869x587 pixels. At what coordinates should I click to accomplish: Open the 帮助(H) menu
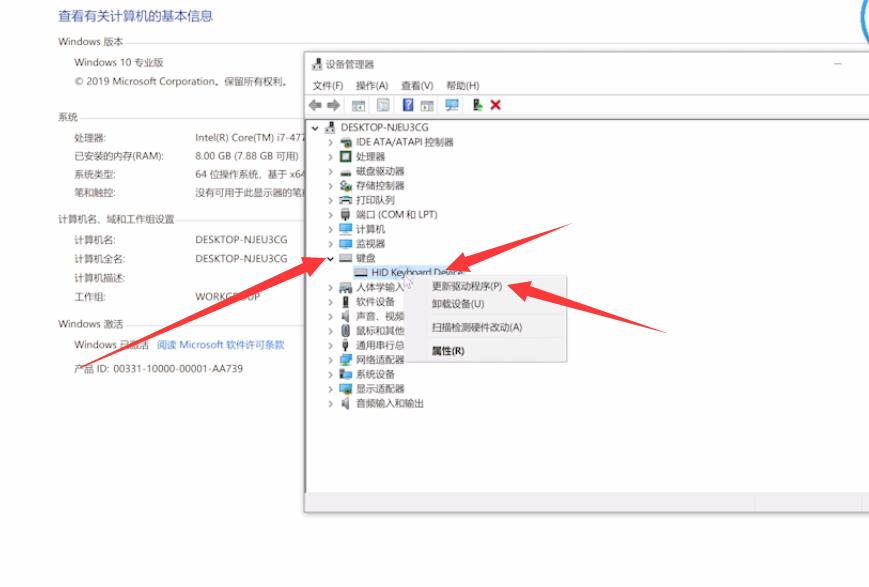[x=462, y=85]
